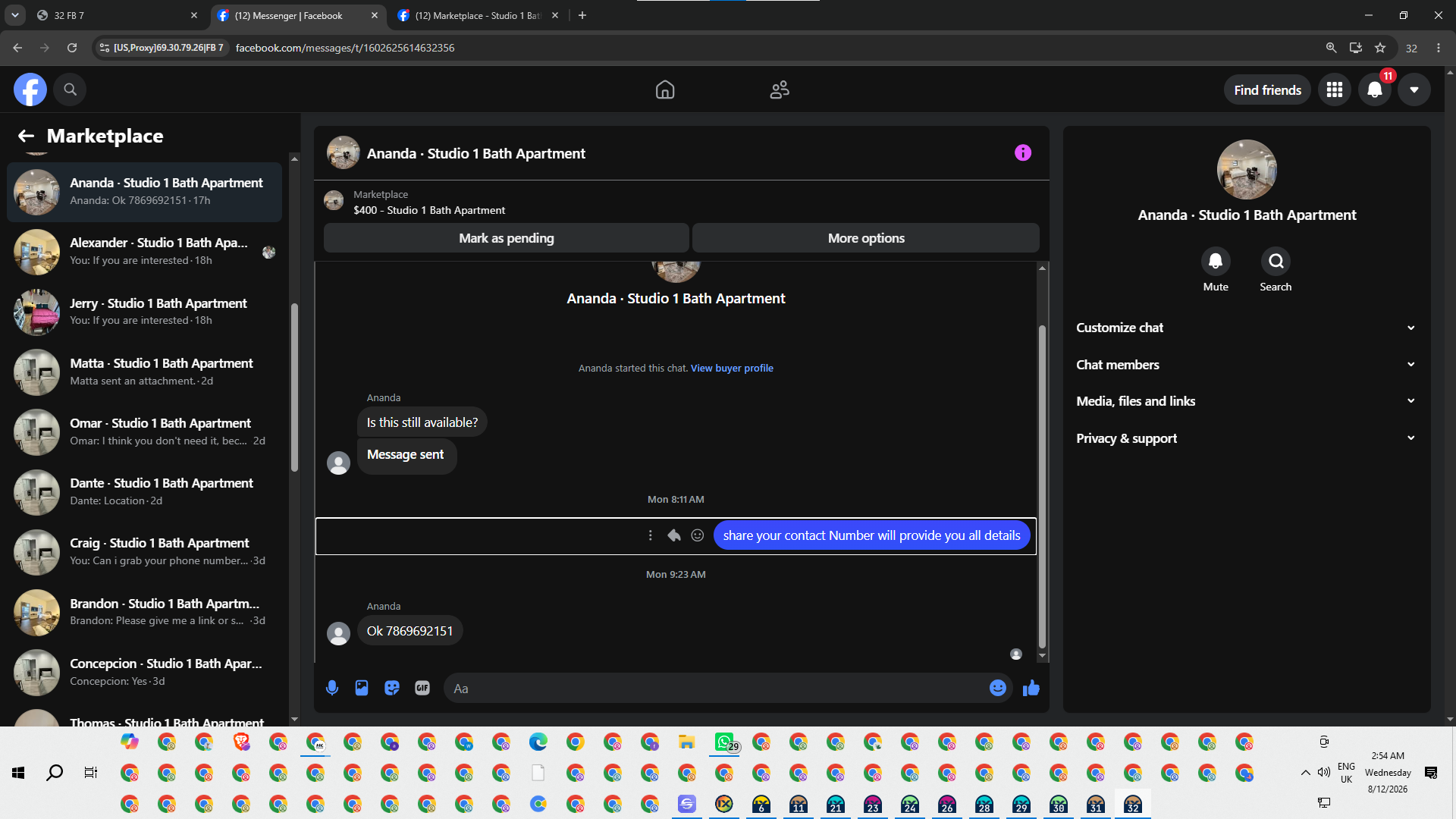
Task: Reply to the share contact number message
Action: point(673,535)
